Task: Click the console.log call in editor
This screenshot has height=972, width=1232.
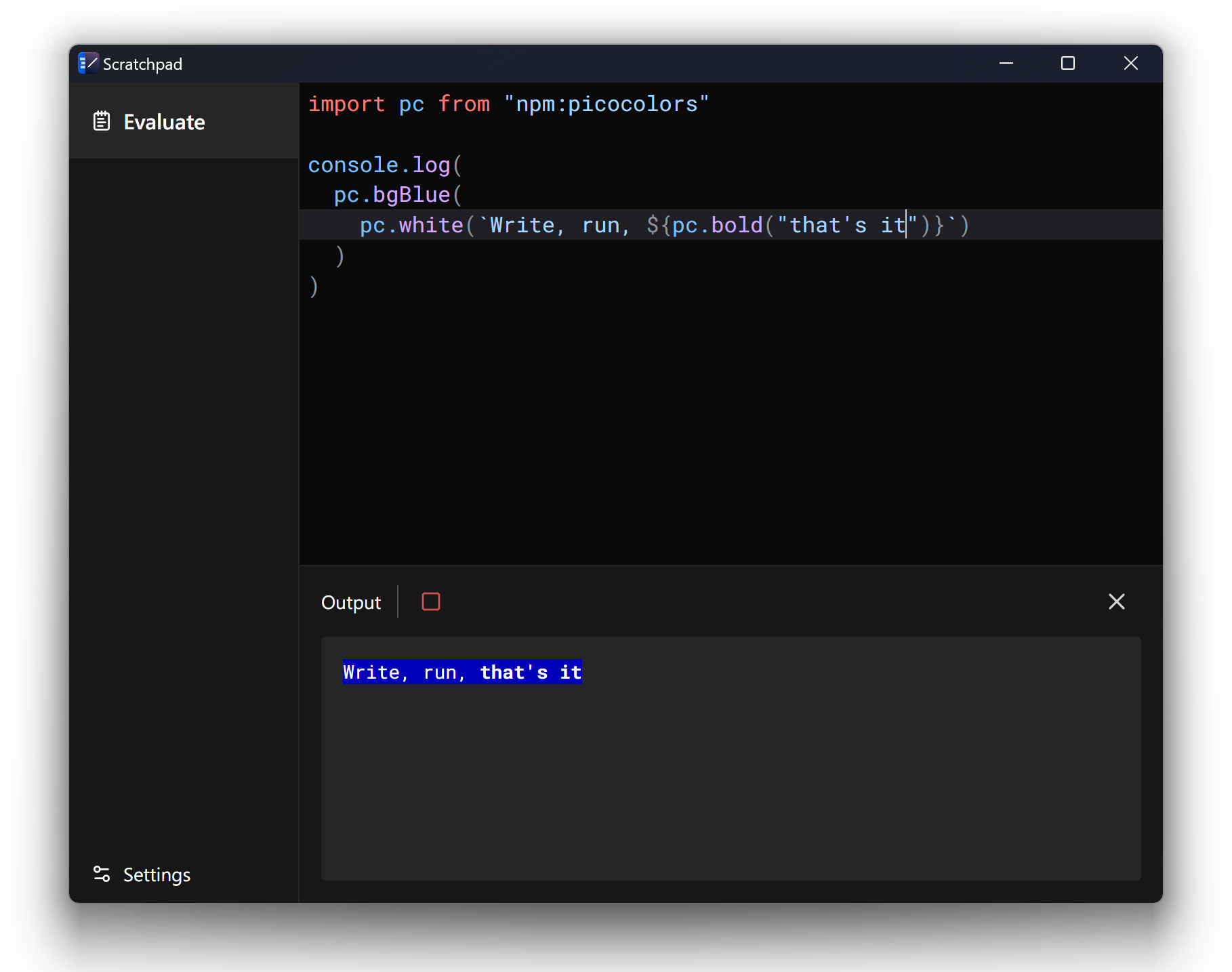Action: coord(379,165)
